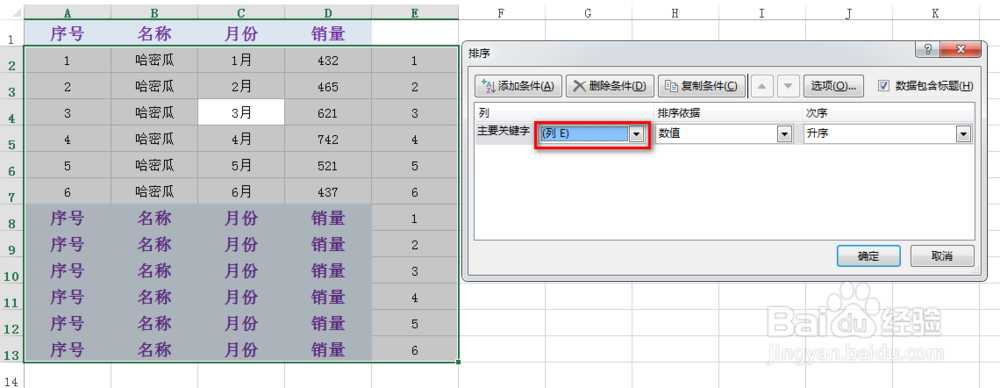
Task: Click cell D1 containing 销量
Action: point(327,33)
